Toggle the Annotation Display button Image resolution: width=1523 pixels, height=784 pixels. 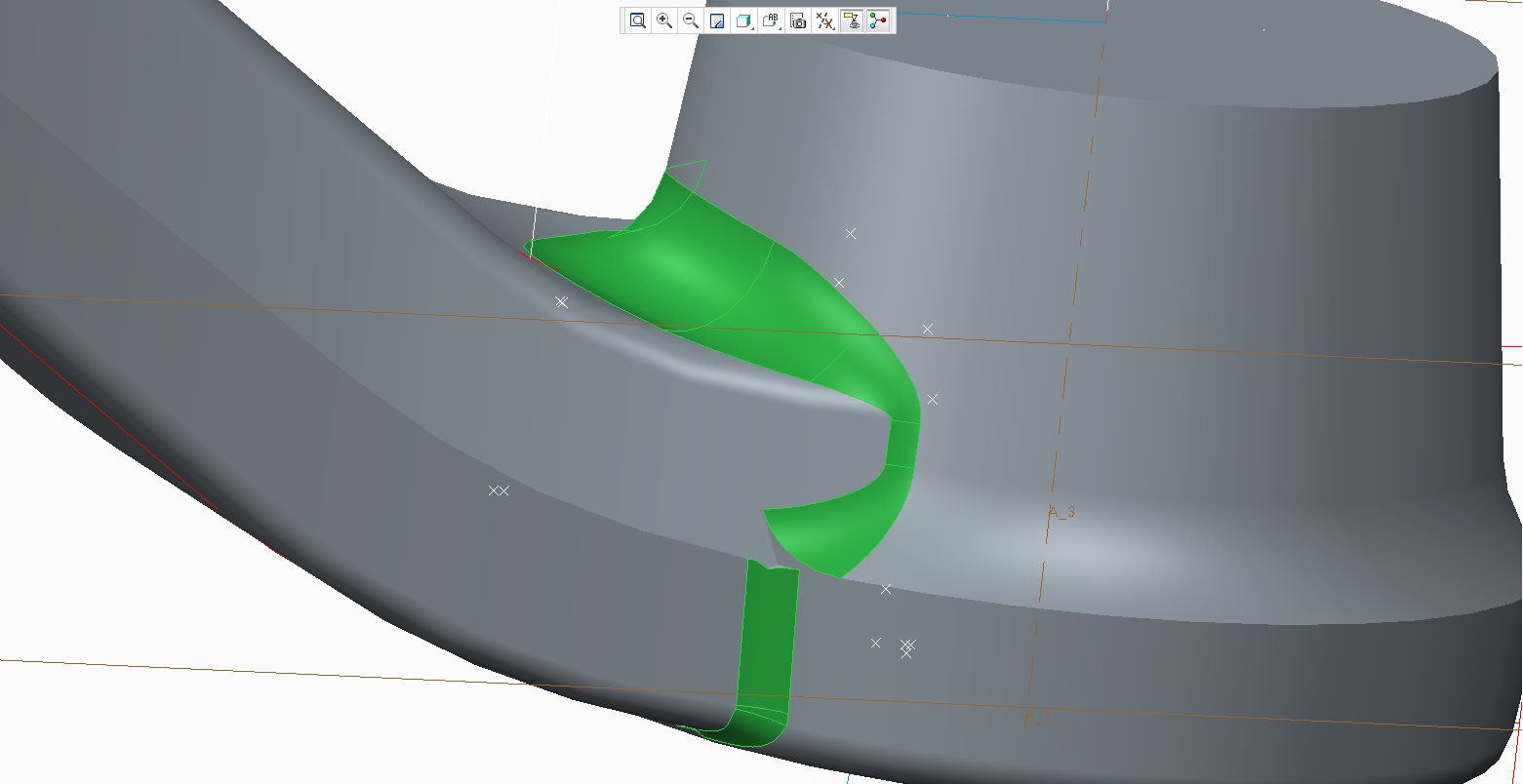click(x=852, y=20)
